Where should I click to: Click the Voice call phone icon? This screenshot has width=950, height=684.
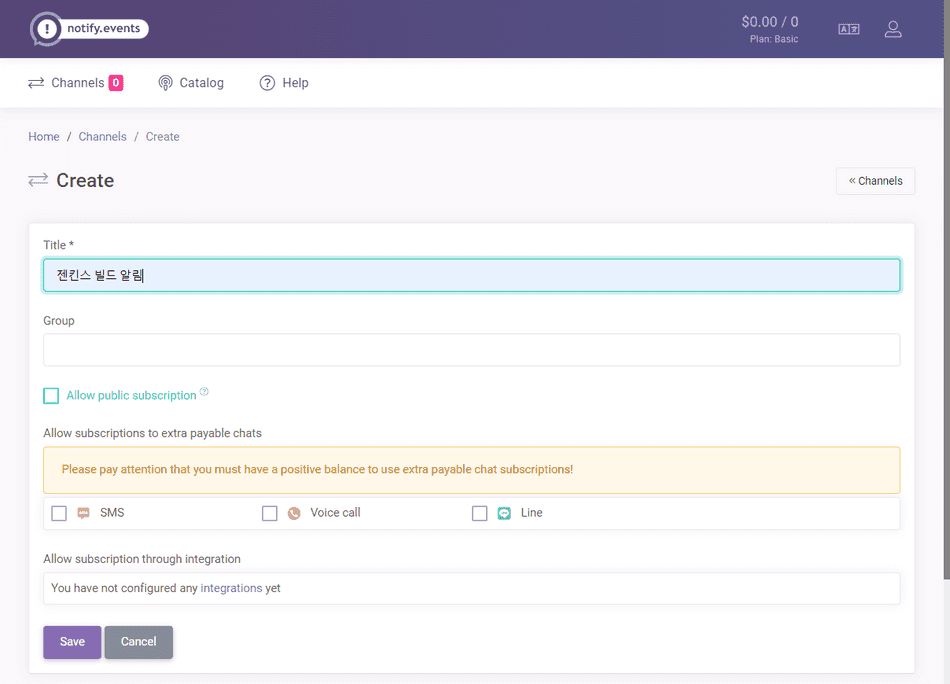[x=294, y=513]
